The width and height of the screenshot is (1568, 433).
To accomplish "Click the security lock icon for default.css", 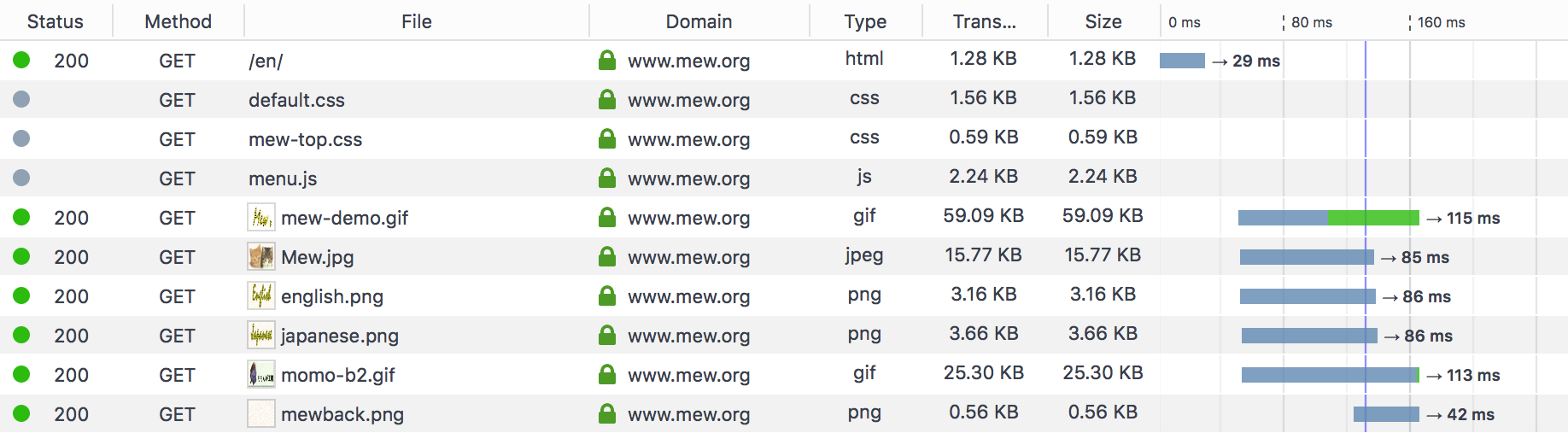I will point(607,99).
